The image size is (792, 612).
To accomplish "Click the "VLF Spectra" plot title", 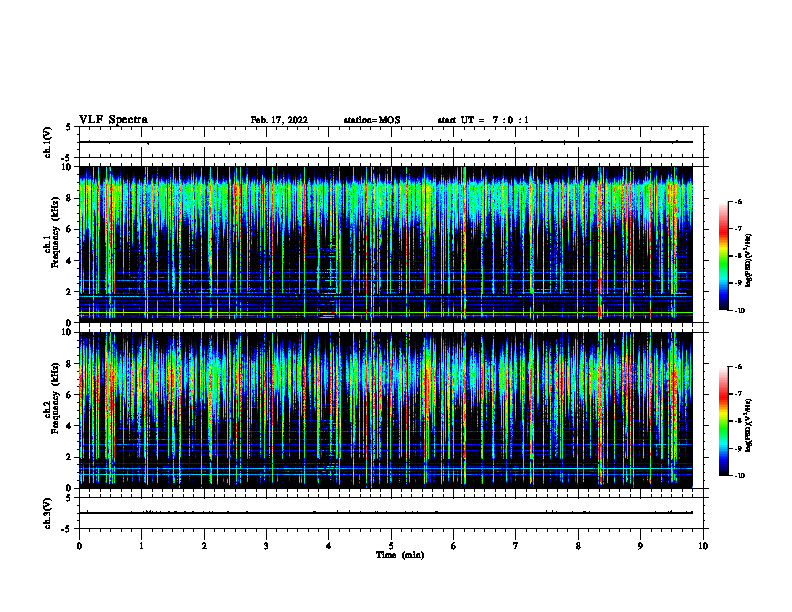I will tap(113, 120).
